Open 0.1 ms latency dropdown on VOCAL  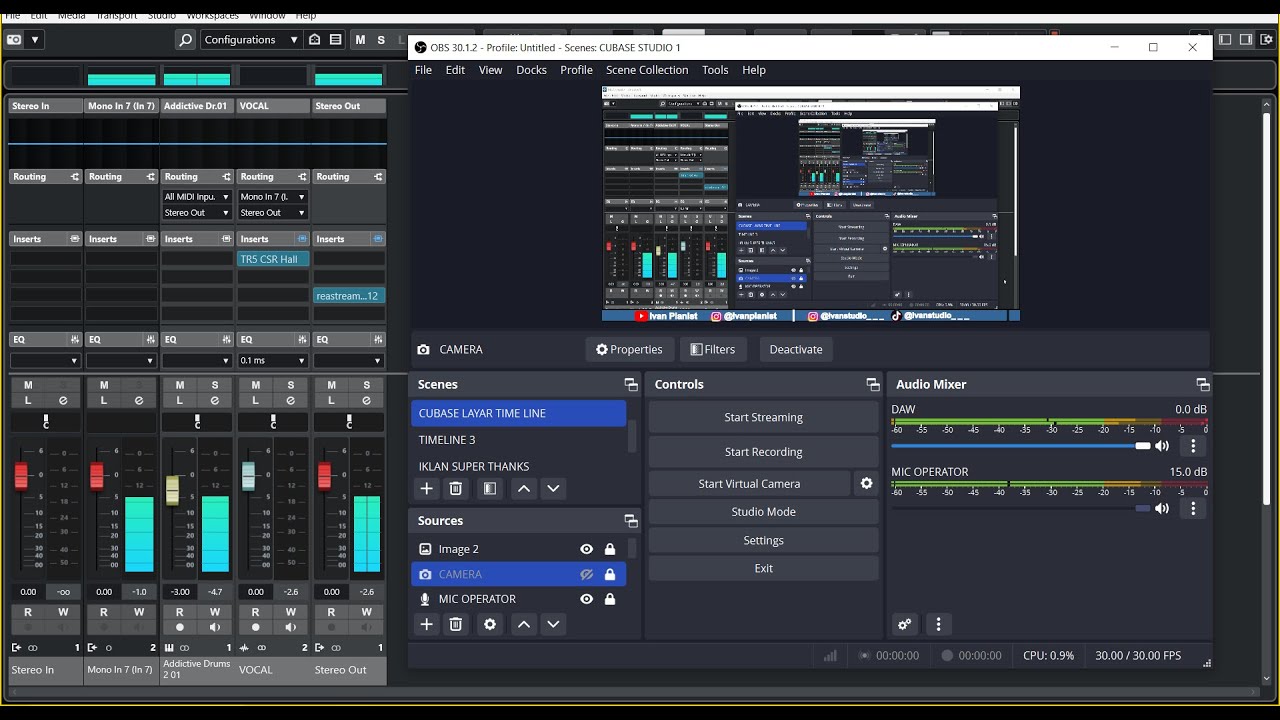click(x=273, y=361)
